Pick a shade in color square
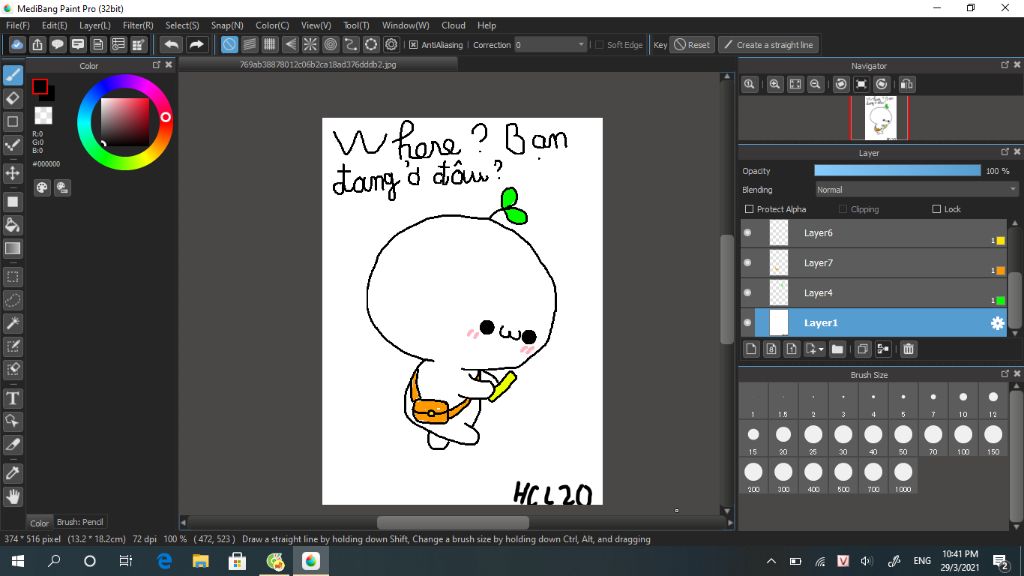This screenshot has width=1024, height=576. 125,122
